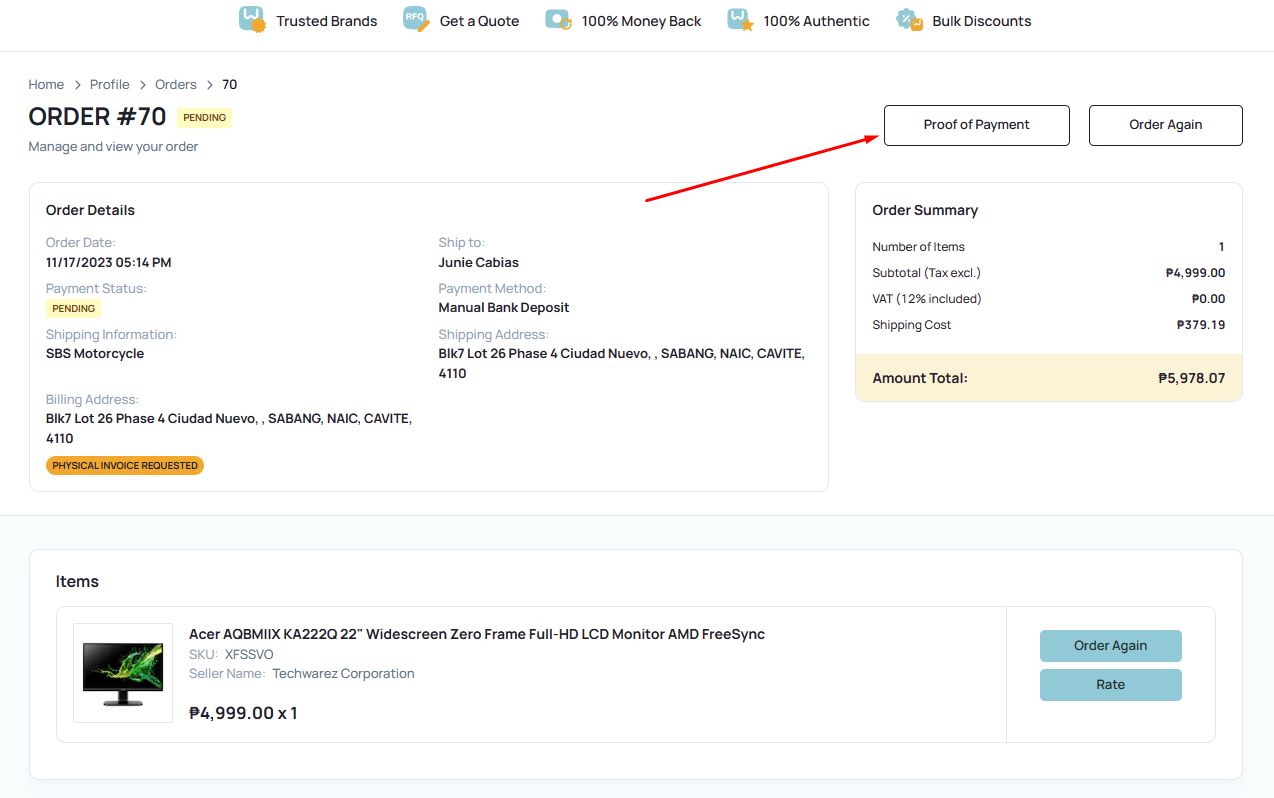Click Order Again for the Acer monitor item
The width and height of the screenshot is (1274, 798).
pyautogui.click(x=1111, y=646)
